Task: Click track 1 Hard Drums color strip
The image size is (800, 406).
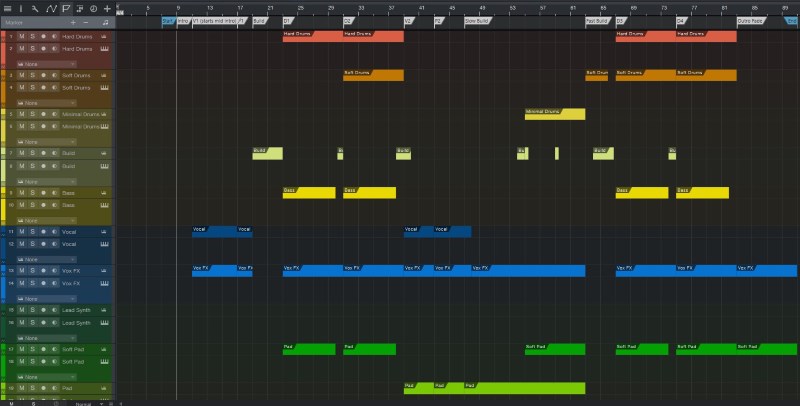Action: [3, 37]
